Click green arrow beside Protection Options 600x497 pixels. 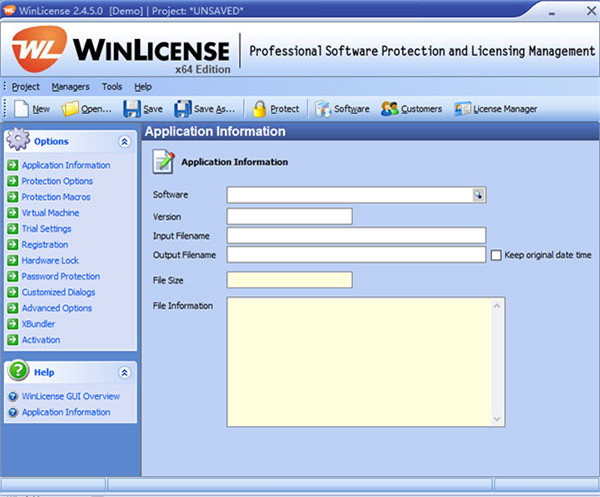(13, 181)
